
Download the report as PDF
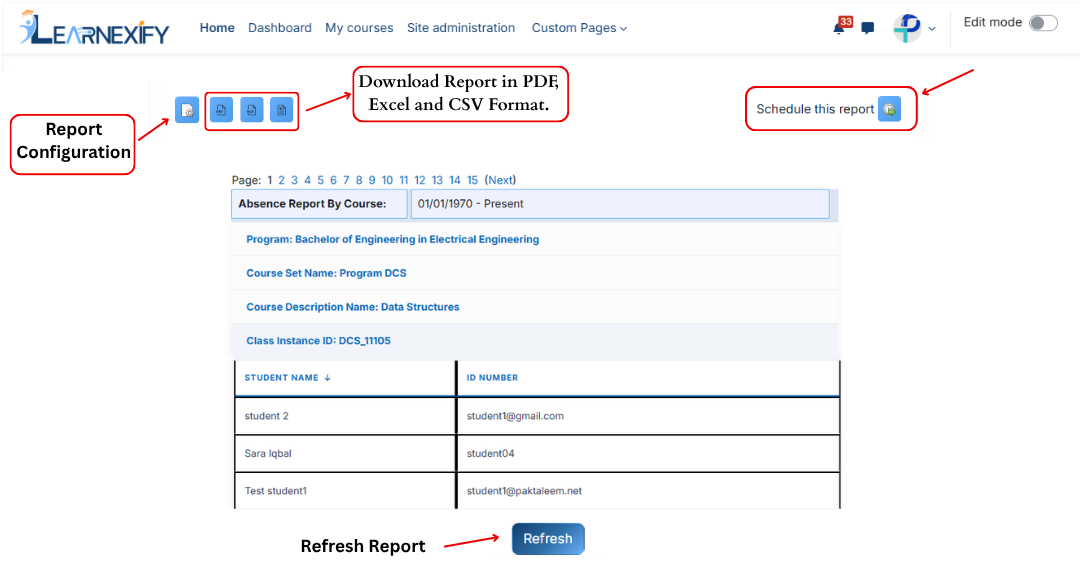point(221,109)
